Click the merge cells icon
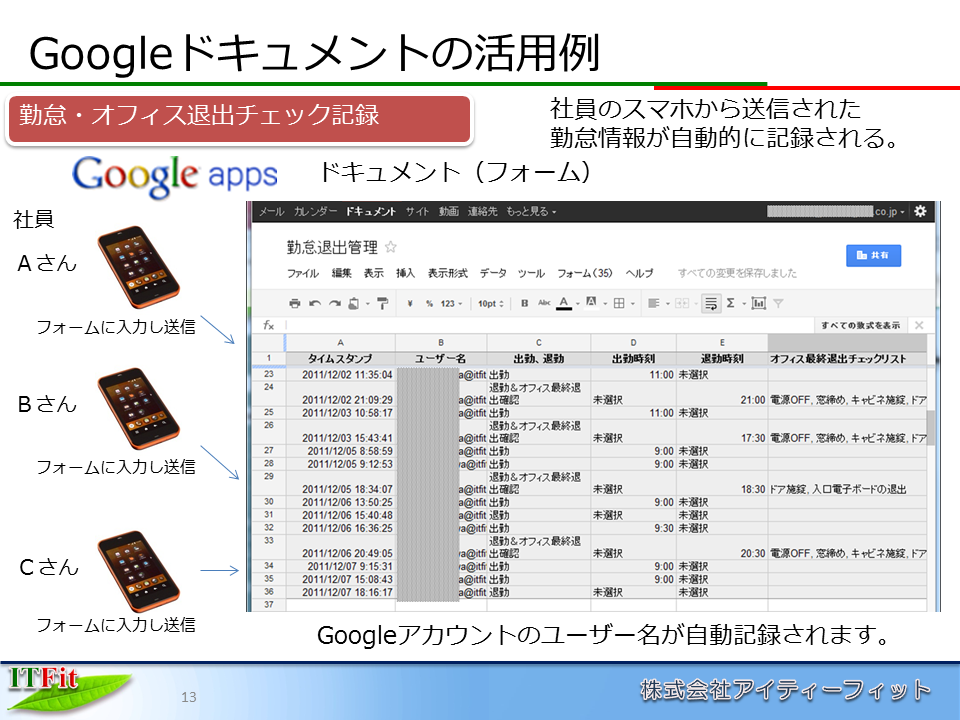Image resolution: width=960 pixels, height=720 pixels. (682, 303)
